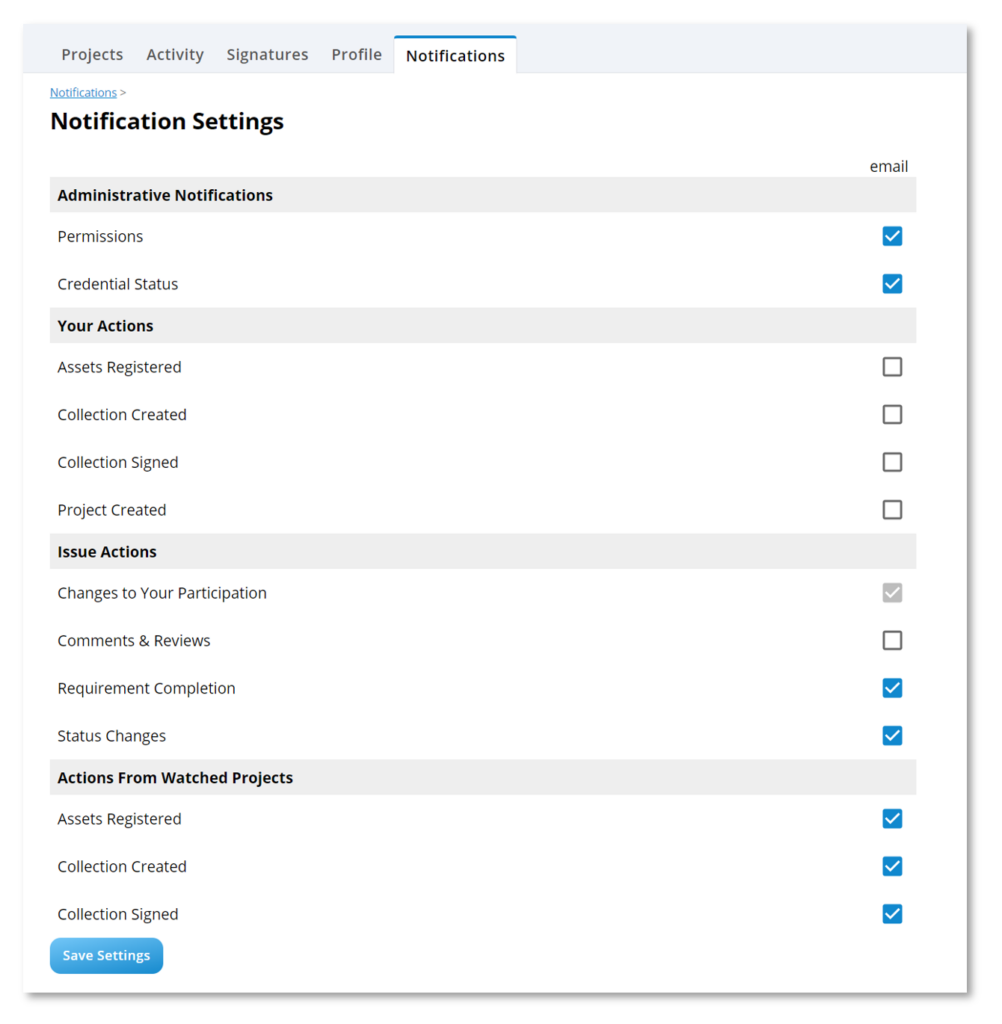The height and width of the screenshot is (1024, 1002).
Task: Open the Activity tab
Action: click(175, 54)
